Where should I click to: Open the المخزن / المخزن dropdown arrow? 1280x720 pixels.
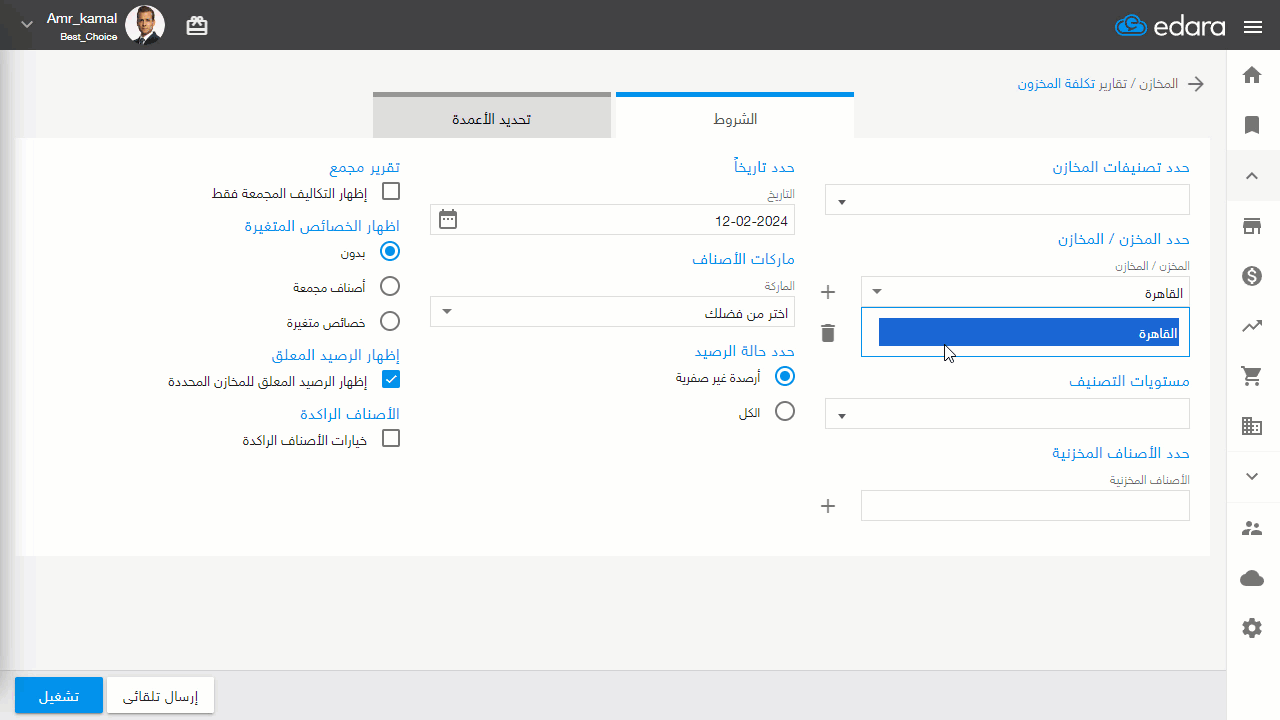(x=877, y=292)
